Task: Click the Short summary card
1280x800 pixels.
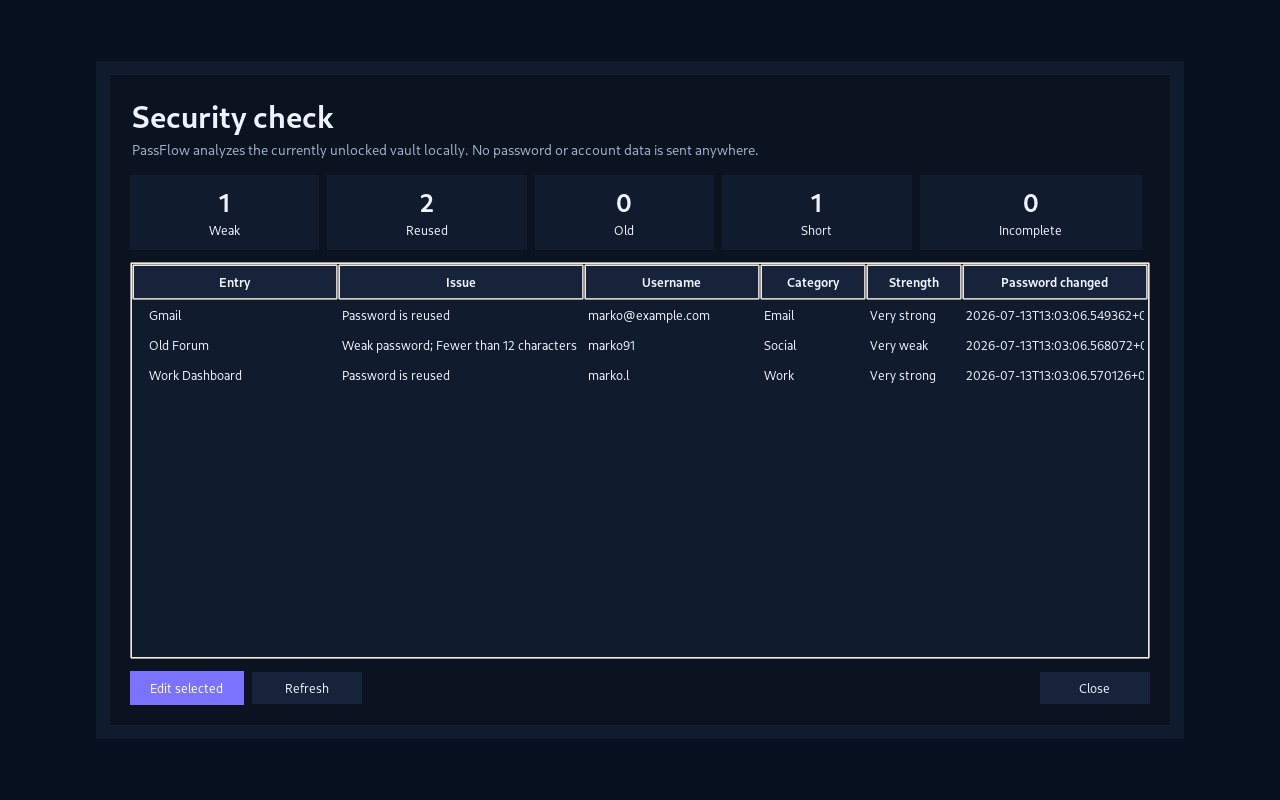Action: tap(816, 213)
